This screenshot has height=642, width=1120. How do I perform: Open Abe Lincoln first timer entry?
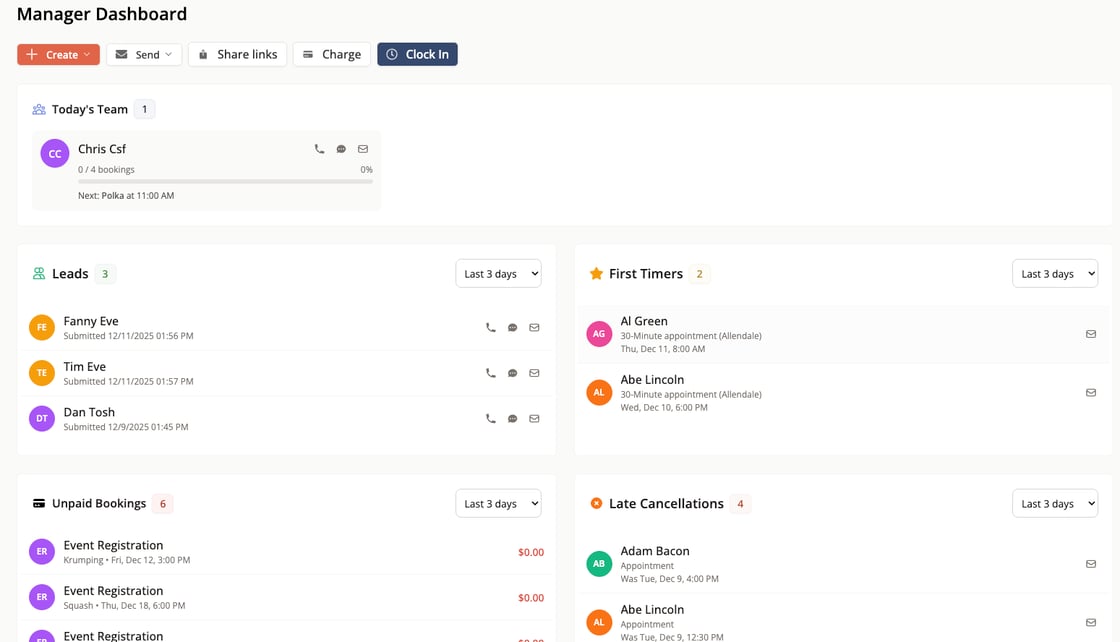pyautogui.click(x=844, y=393)
